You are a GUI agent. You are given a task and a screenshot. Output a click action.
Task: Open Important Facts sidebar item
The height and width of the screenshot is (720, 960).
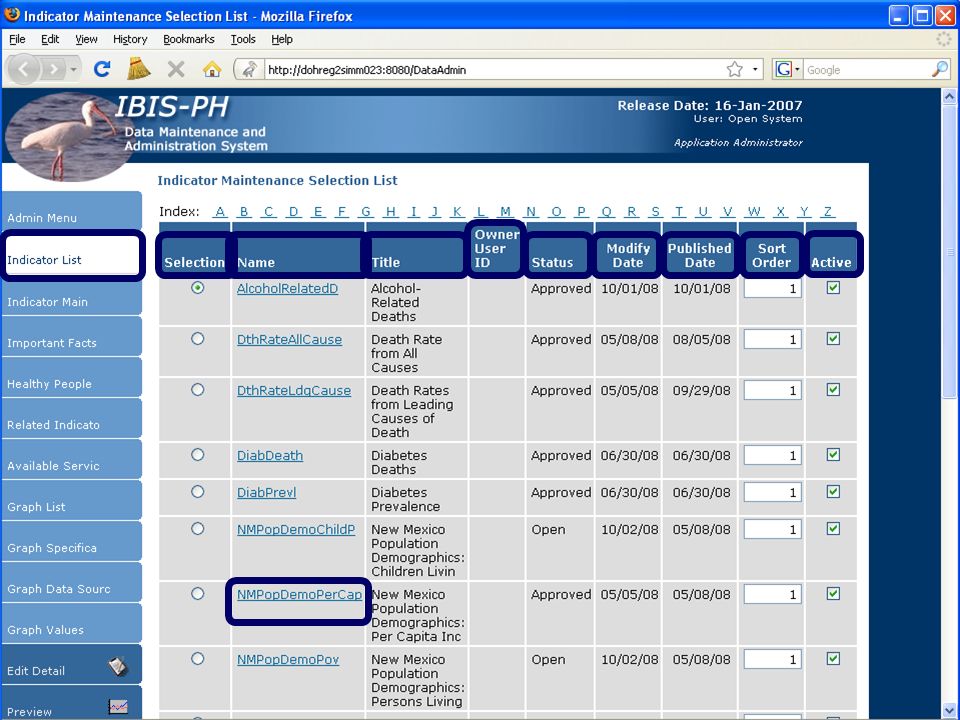(71, 337)
